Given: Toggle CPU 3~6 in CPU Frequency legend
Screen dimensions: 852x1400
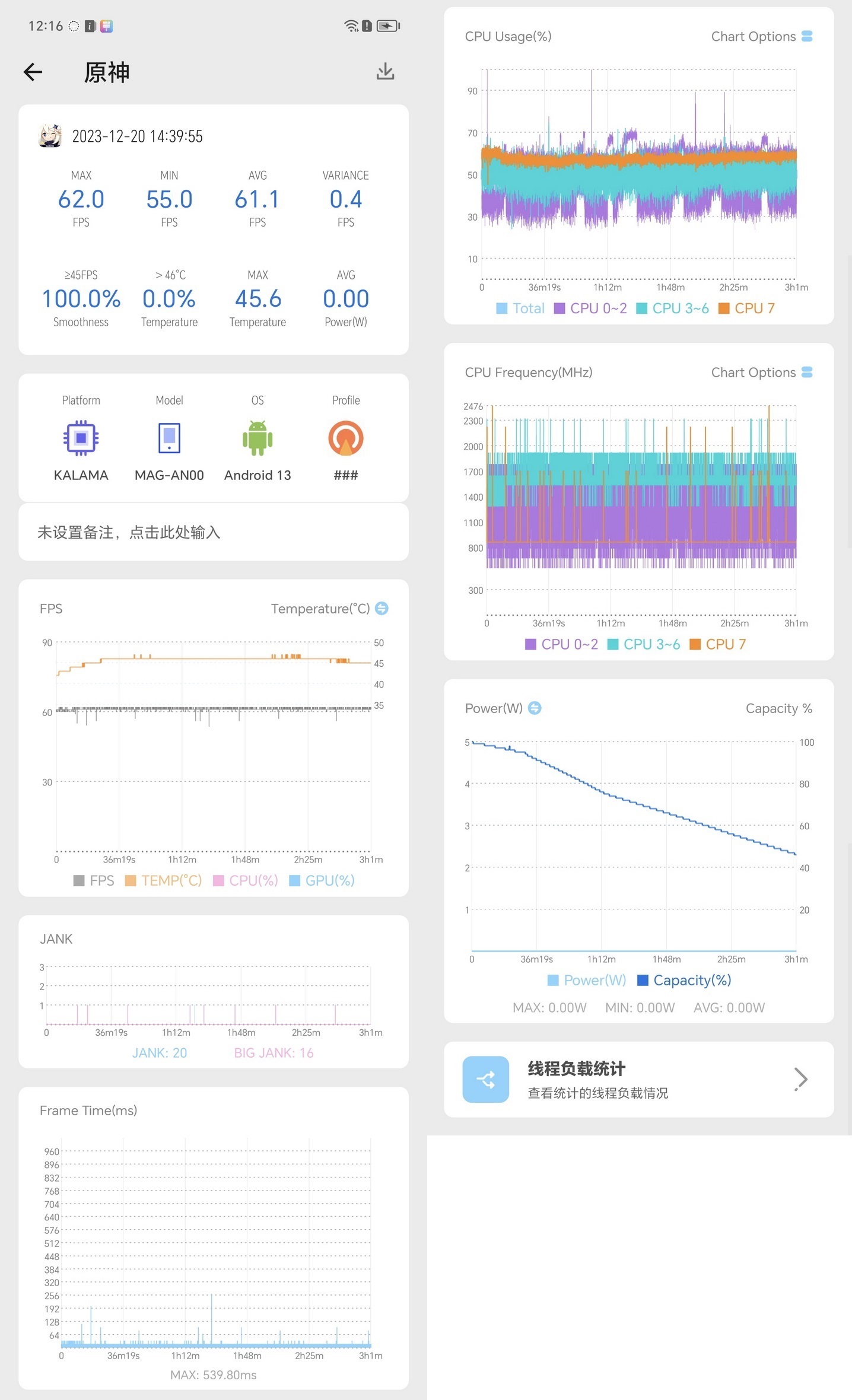Looking at the screenshot, I should (644, 644).
